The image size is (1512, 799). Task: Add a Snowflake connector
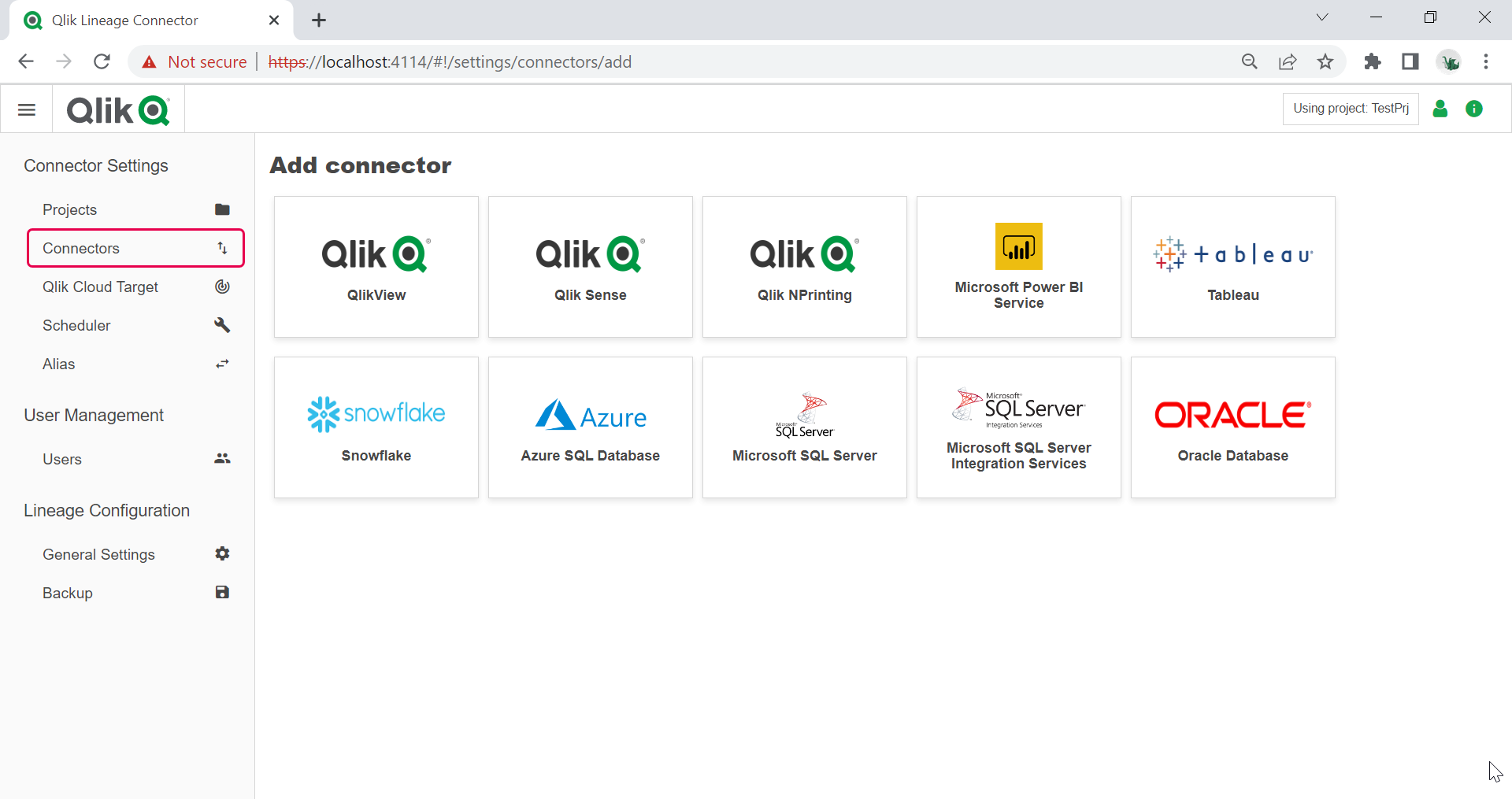[376, 427]
